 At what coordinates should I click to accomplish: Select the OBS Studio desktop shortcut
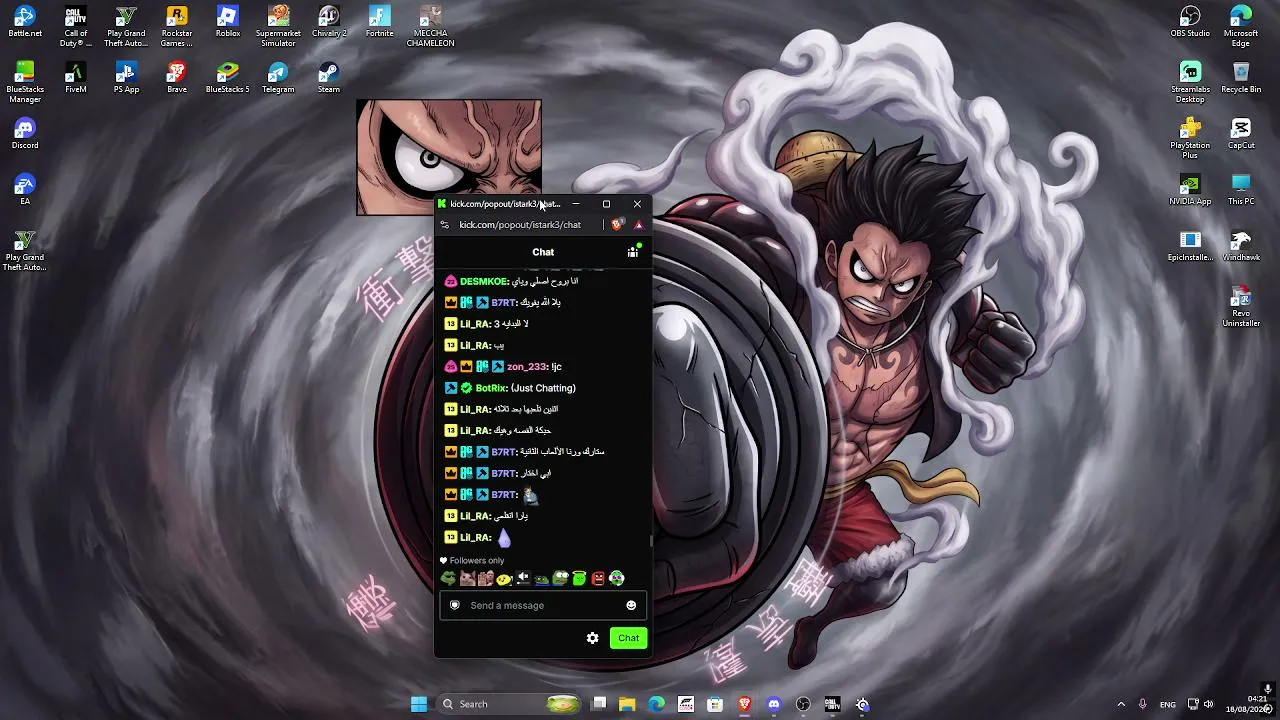(x=1190, y=22)
